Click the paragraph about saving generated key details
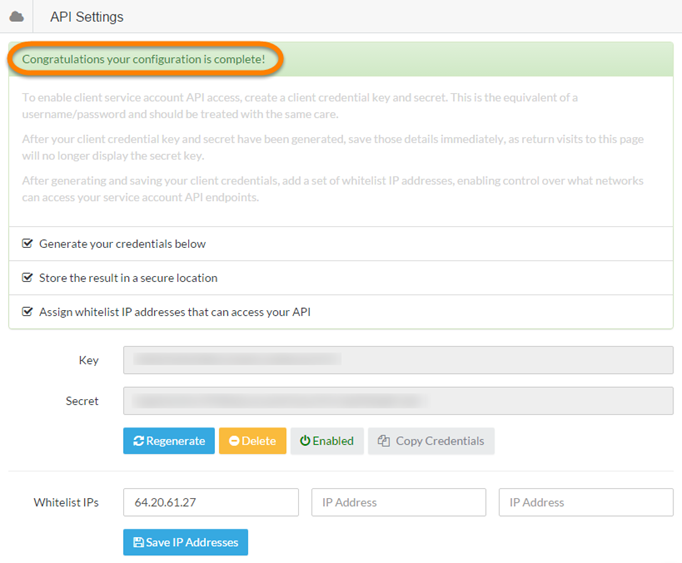Screen dimensions: 682x563 [x=330, y=148]
